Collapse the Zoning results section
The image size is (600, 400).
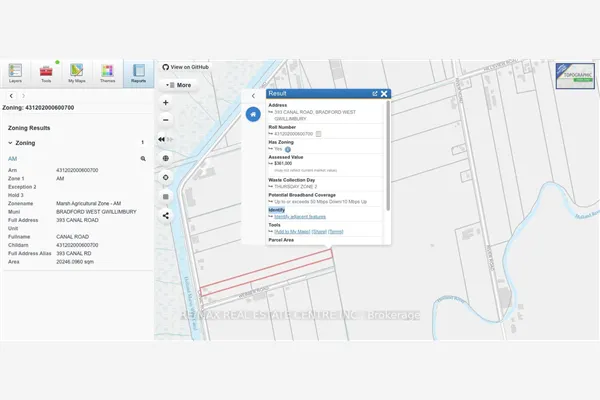pyautogui.click(x=10, y=143)
